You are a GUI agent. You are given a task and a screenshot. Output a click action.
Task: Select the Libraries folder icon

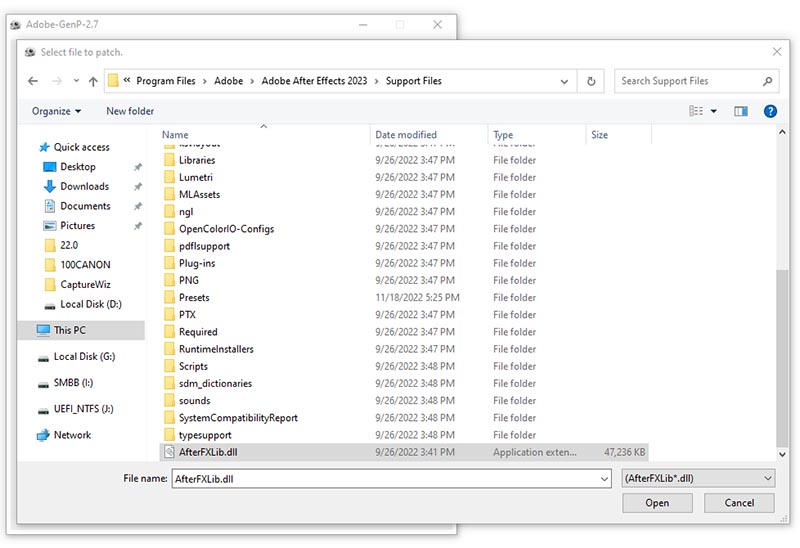(x=170, y=160)
